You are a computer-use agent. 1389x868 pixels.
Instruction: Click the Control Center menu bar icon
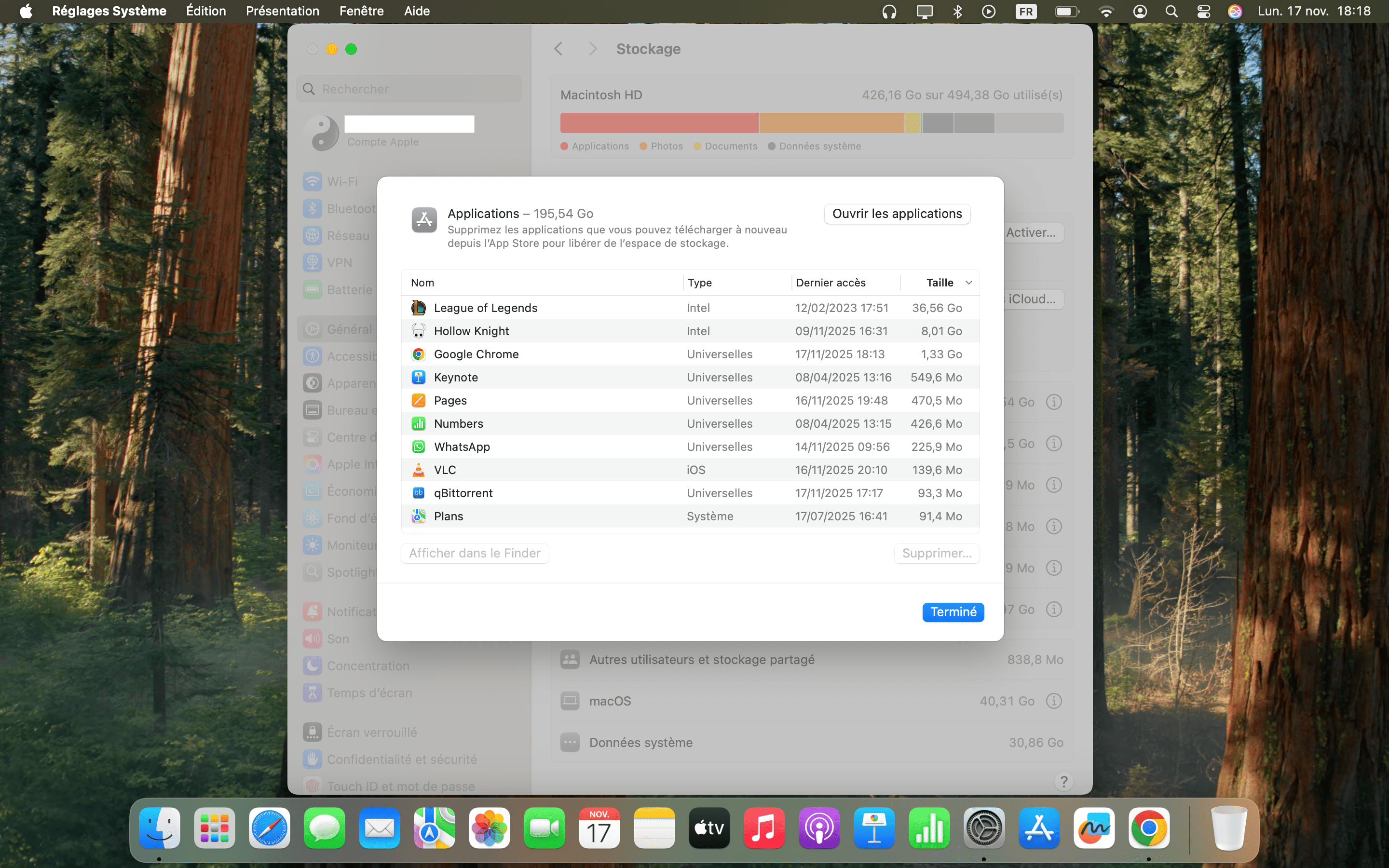[x=1204, y=12]
